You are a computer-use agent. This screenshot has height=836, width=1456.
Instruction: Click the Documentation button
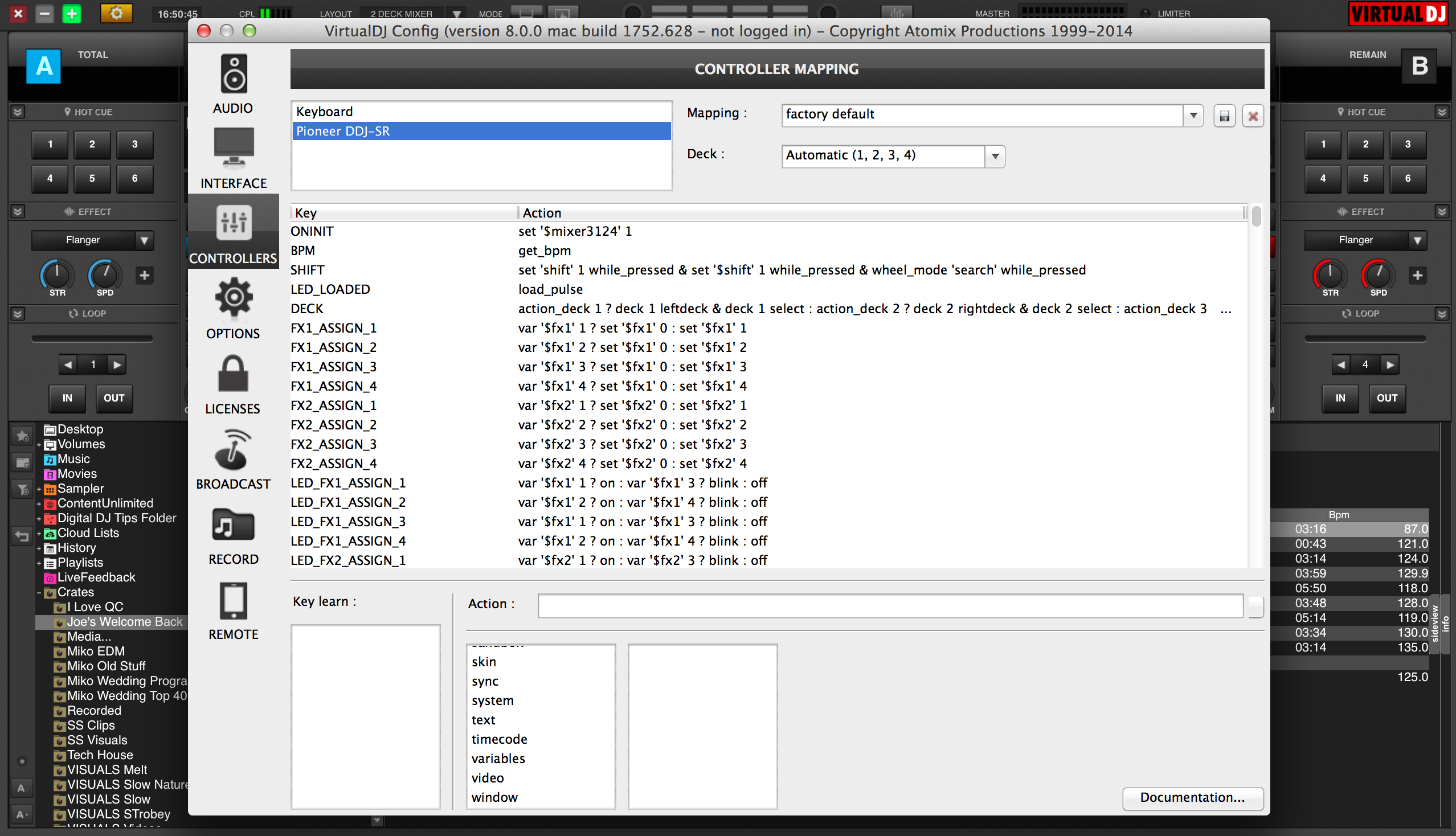pyautogui.click(x=1191, y=797)
